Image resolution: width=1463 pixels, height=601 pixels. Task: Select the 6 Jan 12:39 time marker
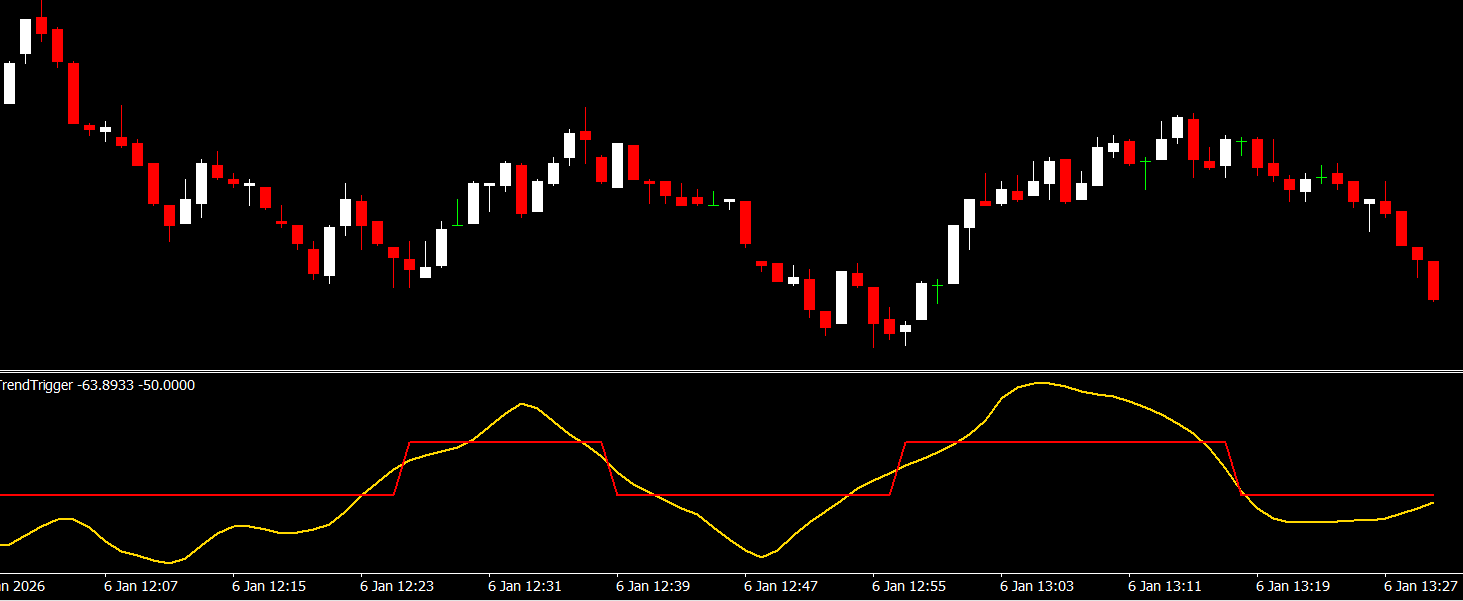(653, 585)
